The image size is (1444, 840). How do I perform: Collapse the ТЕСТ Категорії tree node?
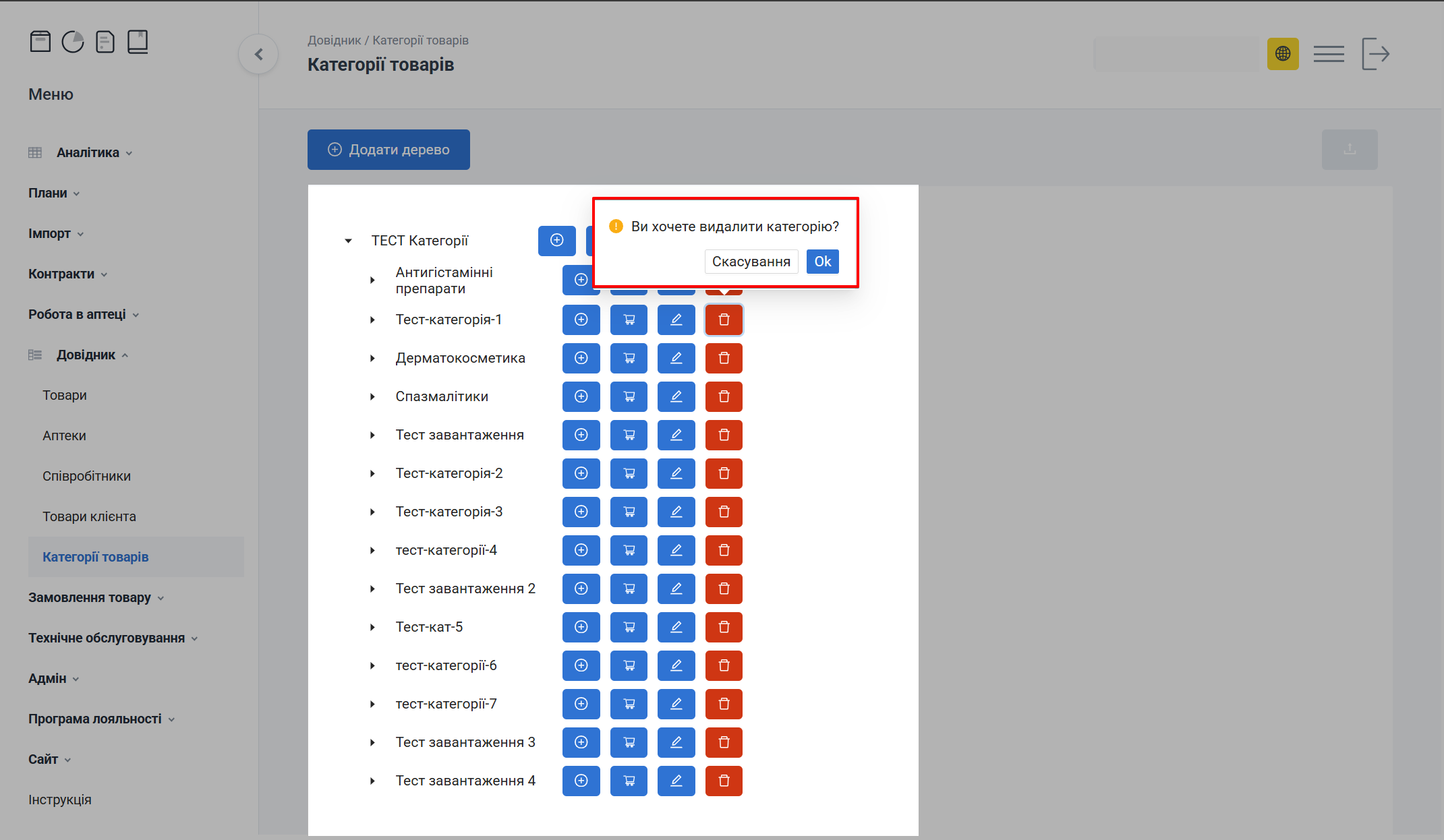click(348, 241)
